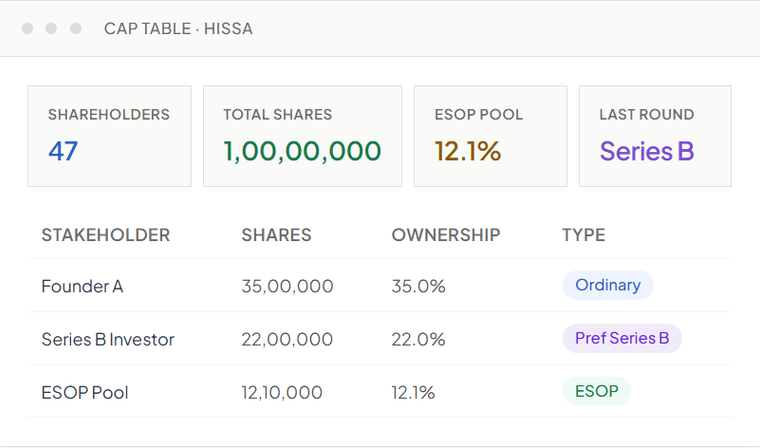Click the 35.0% ownership cell
The width and height of the screenshot is (760, 448).
tap(418, 286)
